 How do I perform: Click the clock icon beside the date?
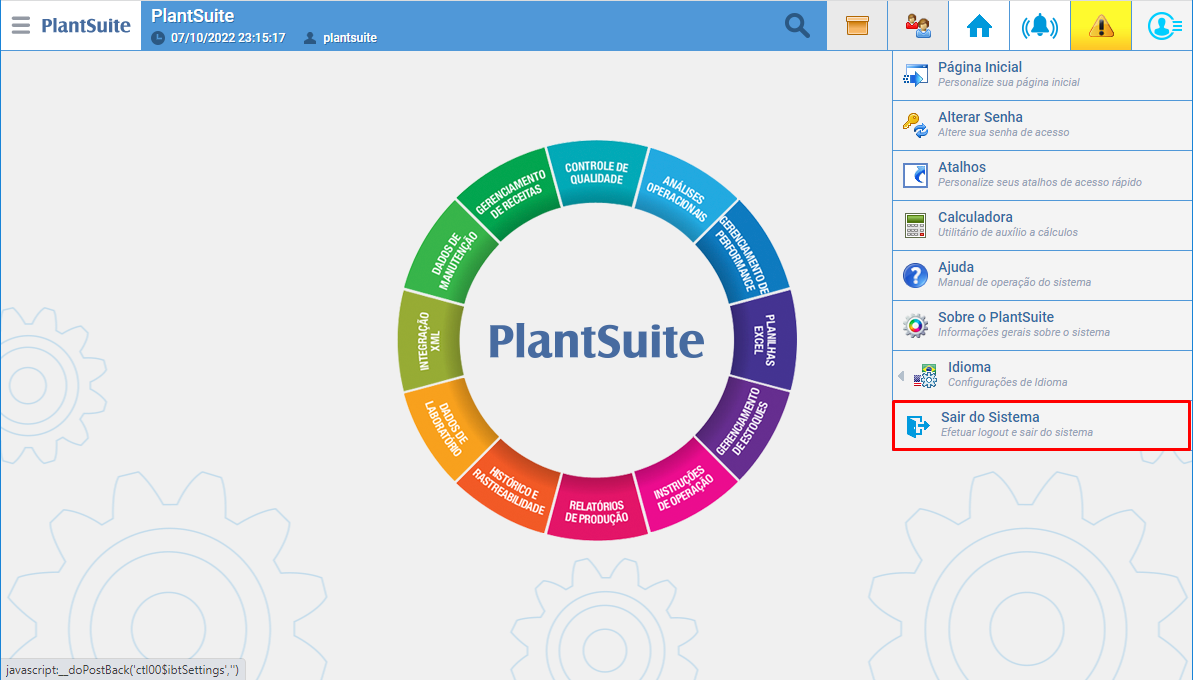pos(157,37)
